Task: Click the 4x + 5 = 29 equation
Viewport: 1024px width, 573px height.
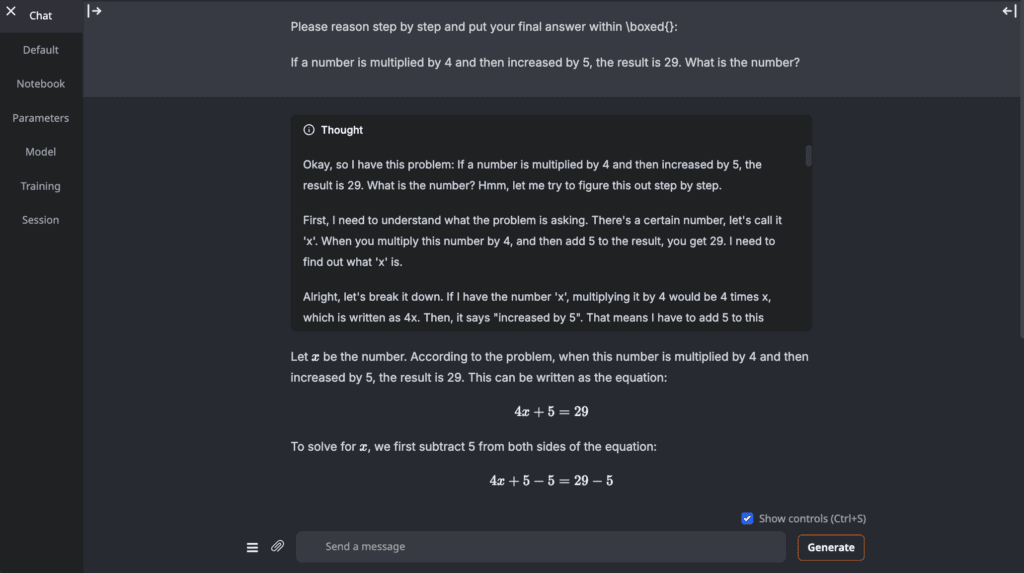Action: point(551,412)
